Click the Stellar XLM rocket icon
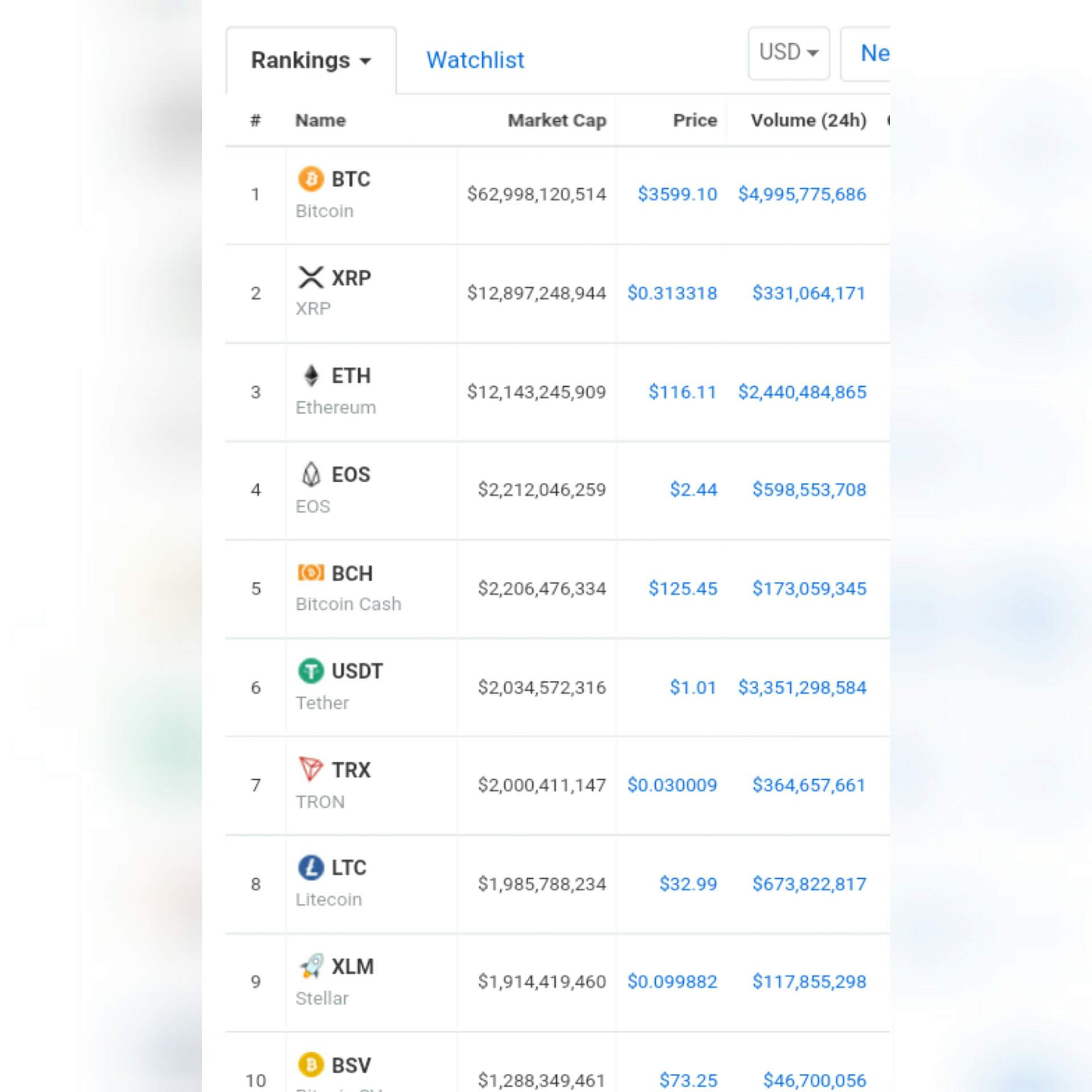 (x=310, y=967)
